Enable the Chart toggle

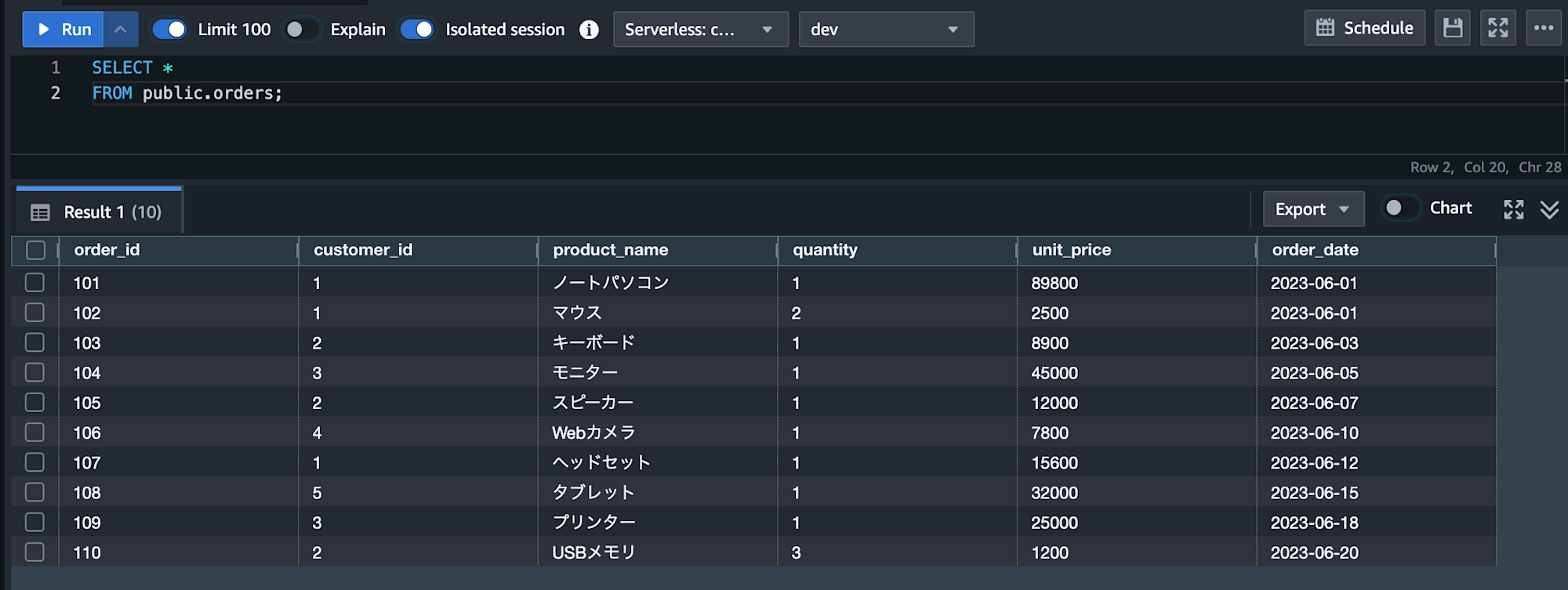(1399, 208)
